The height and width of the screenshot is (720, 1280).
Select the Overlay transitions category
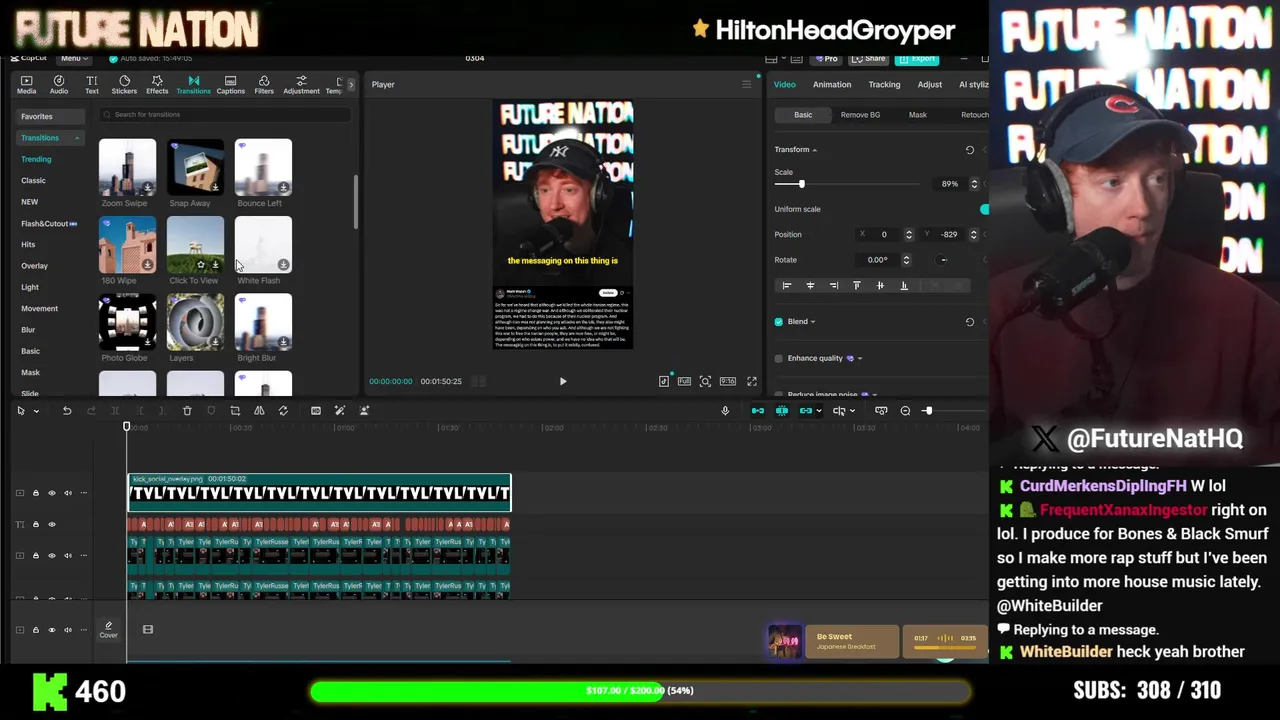(35, 266)
